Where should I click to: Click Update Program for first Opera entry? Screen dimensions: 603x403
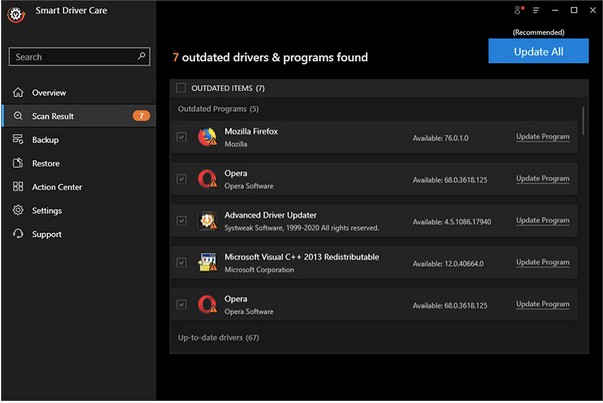(x=543, y=178)
